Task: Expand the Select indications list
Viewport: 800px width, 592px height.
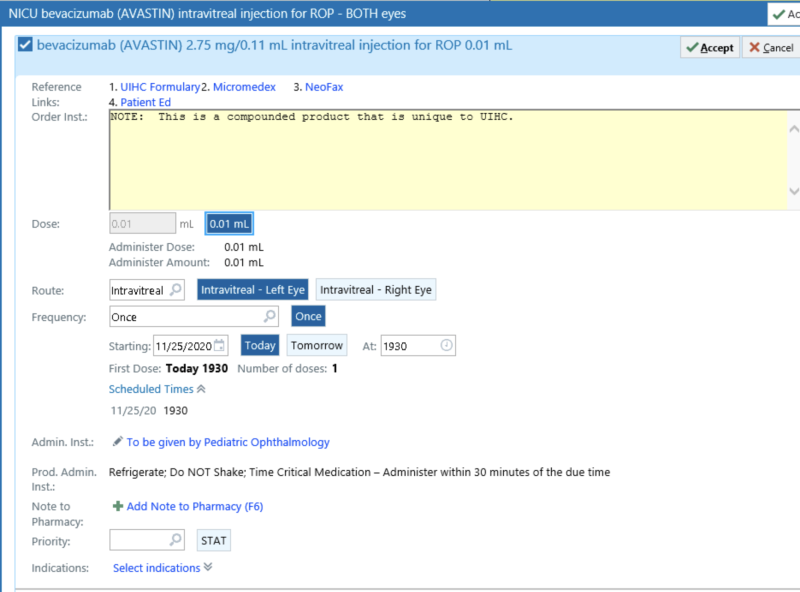Action: click(162, 568)
